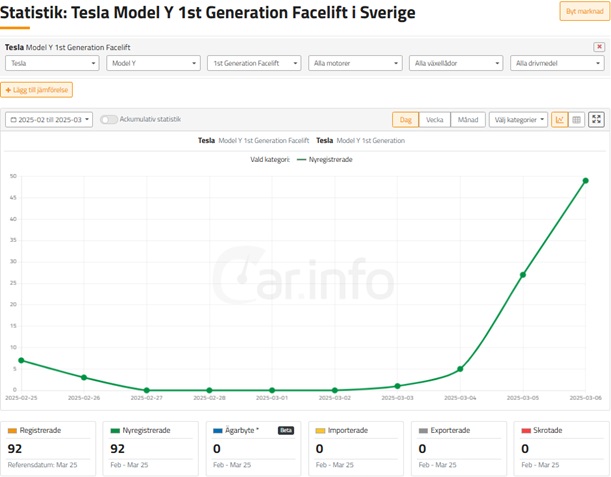The image size is (611, 477).
Task: Click the Skrotade red category icon
Action: point(525,431)
